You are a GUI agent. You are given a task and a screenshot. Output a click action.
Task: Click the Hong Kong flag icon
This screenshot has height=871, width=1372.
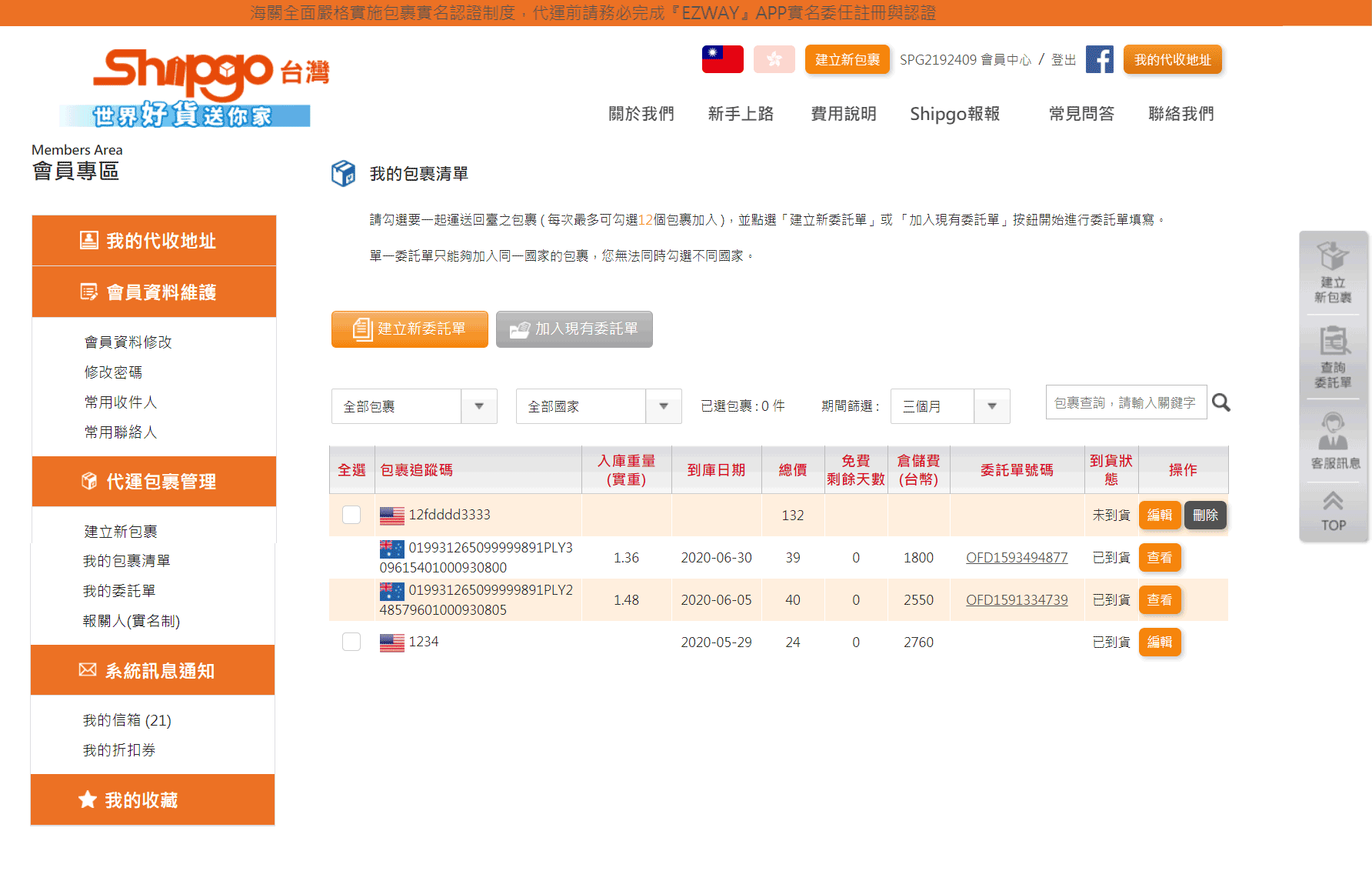(x=774, y=59)
